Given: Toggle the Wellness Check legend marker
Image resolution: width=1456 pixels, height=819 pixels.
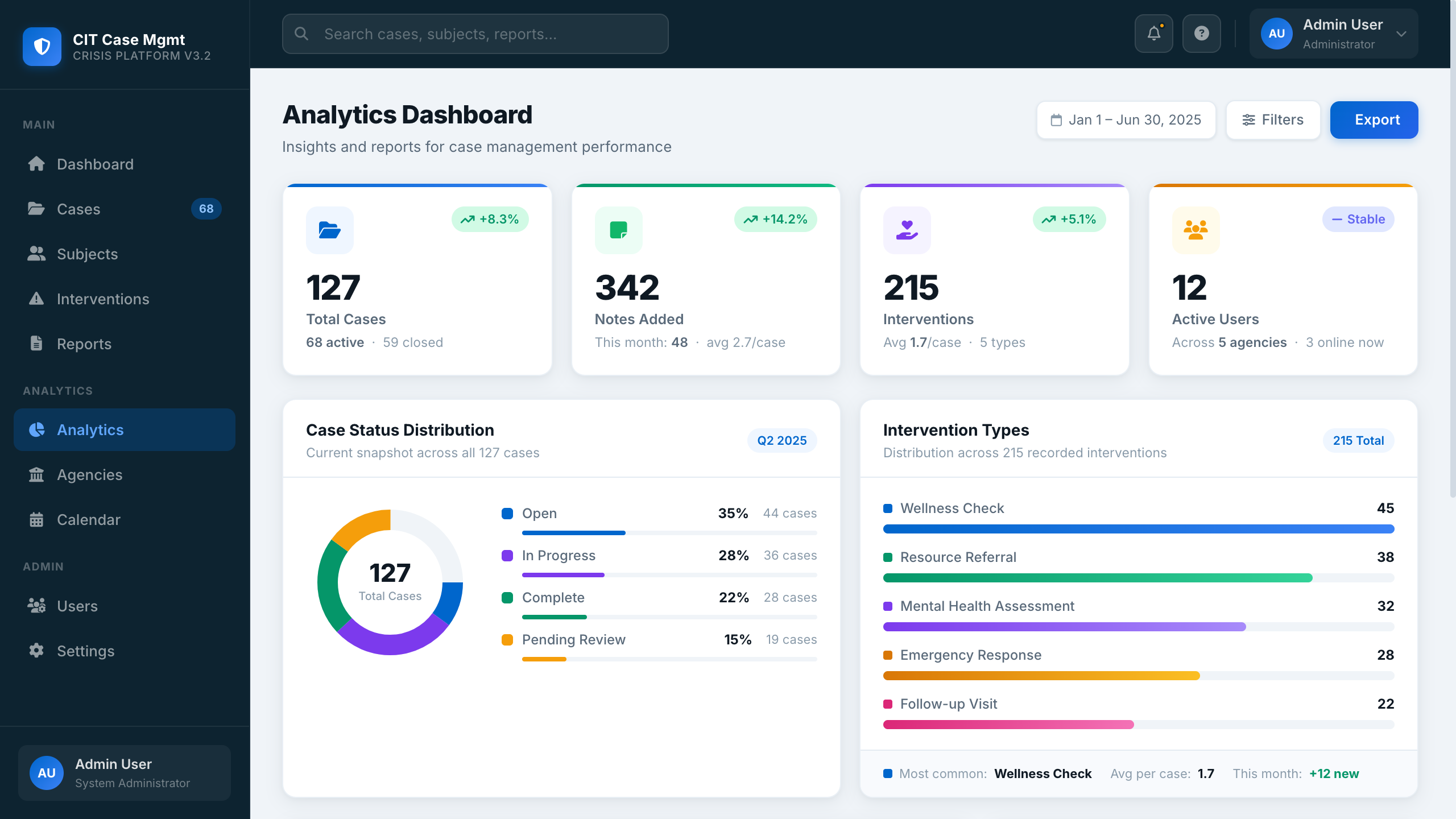Looking at the screenshot, I should (888, 508).
